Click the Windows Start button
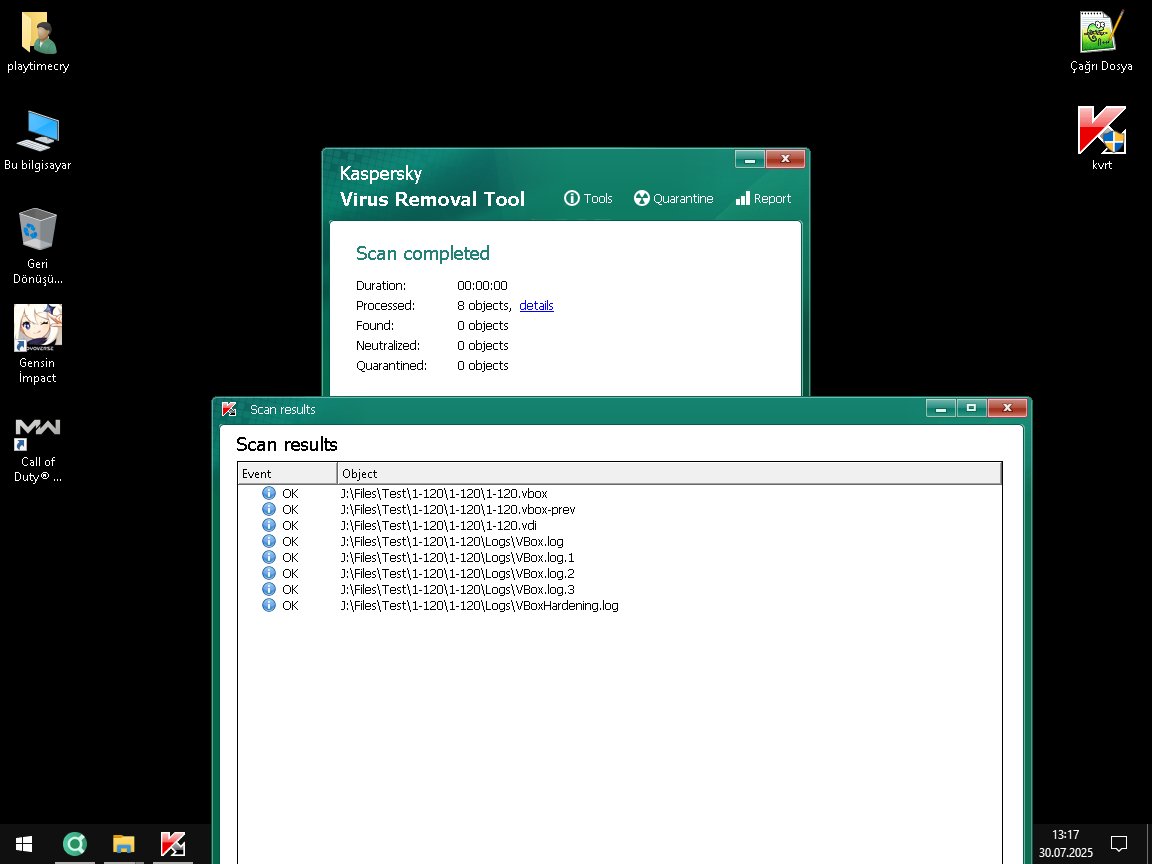The width and height of the screenshot is (1152, 864). (x=24, y=844)
